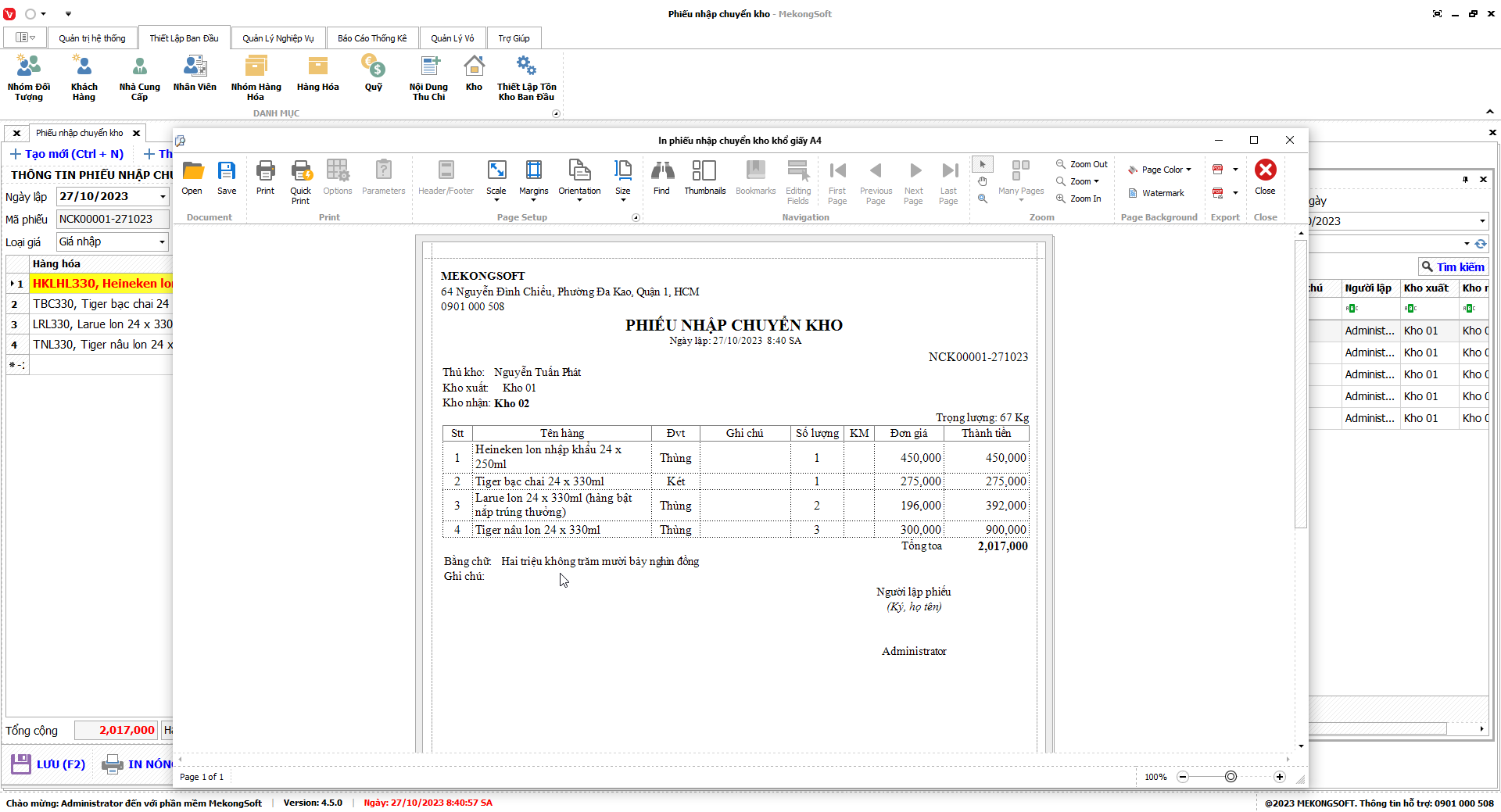Save the document with the Save icon
The image size is (1501, 812).
(x=227, y=177)
